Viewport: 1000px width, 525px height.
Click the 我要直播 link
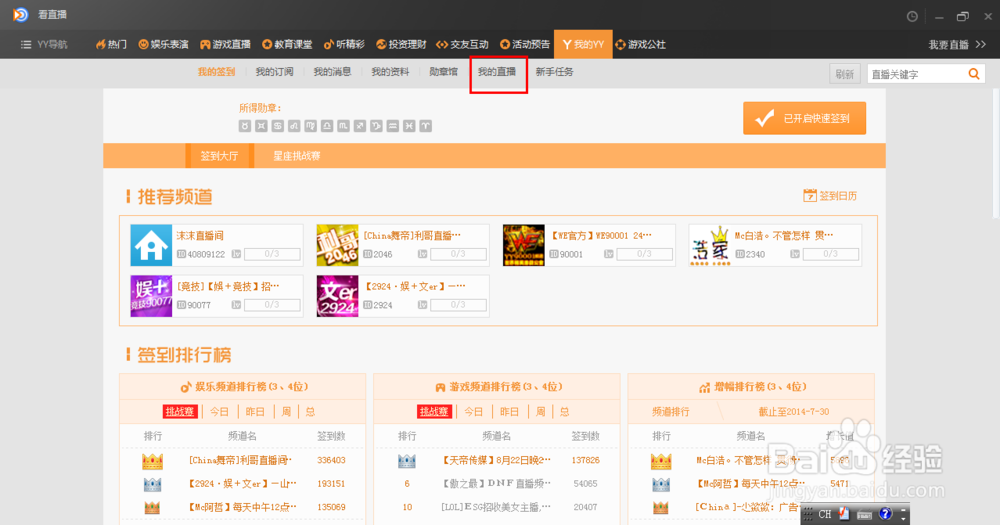tap(948, 45)
